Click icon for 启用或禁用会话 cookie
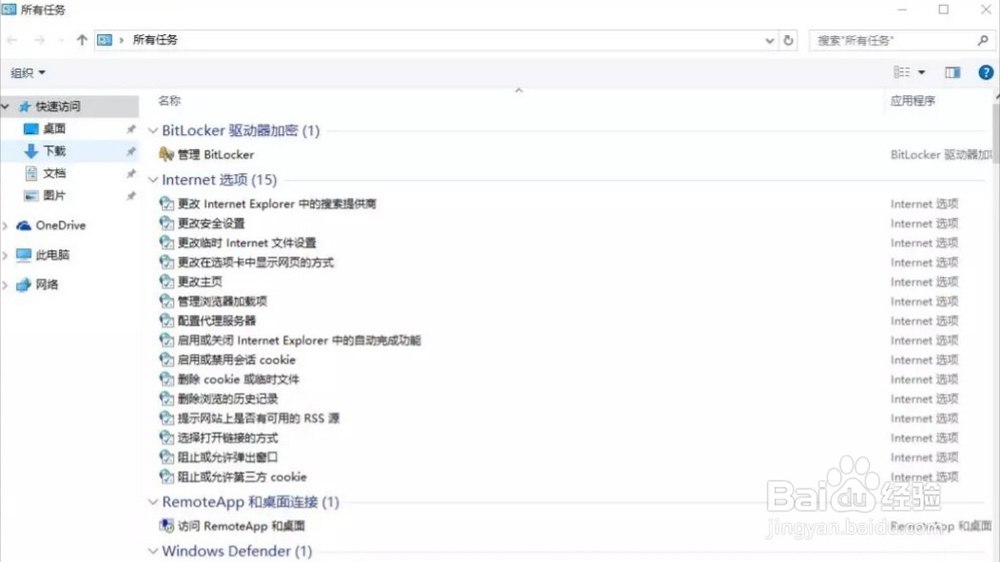This screenshot has height=562, width=1000. point(166,360)
